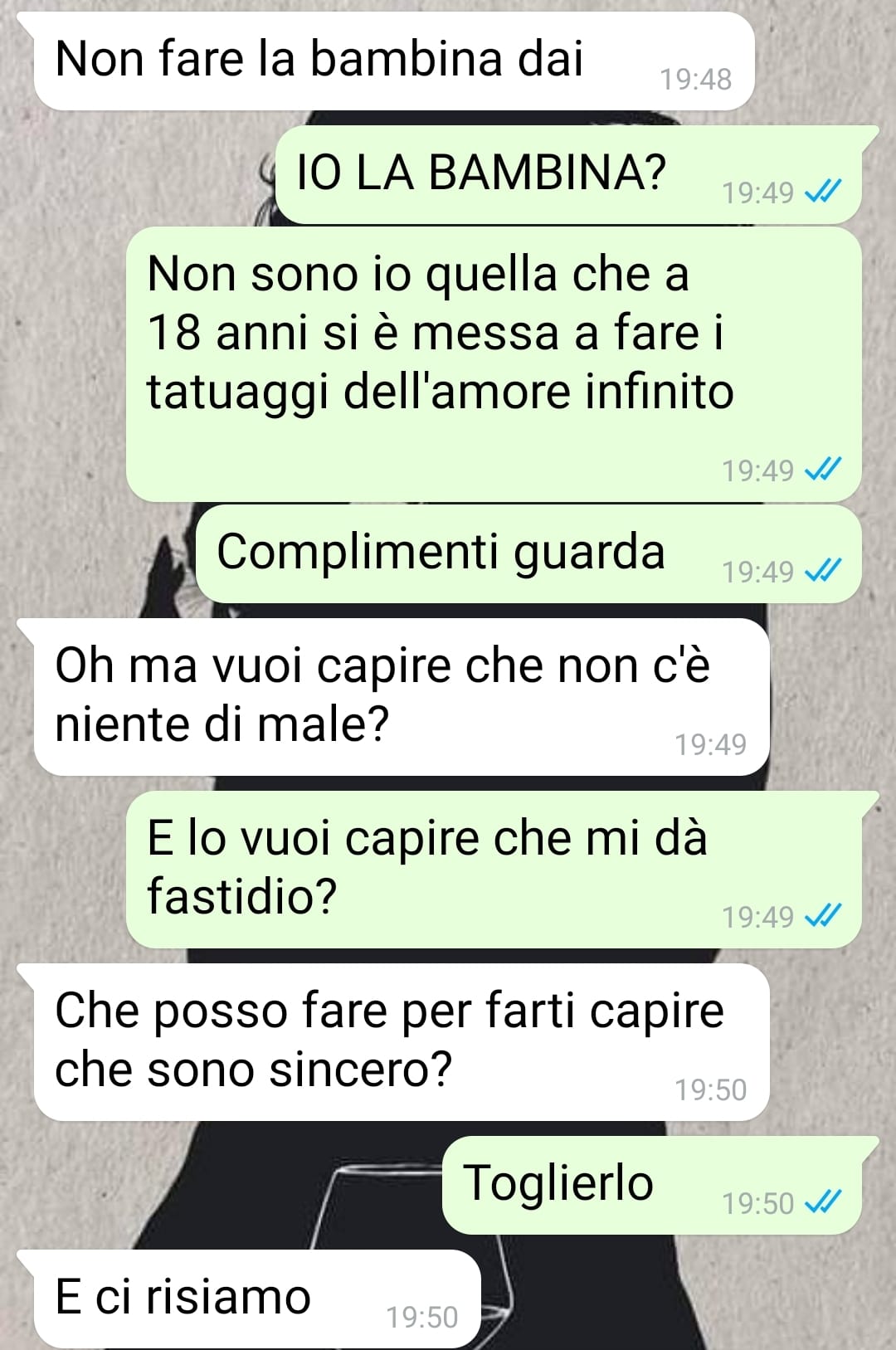This screenshot has height=1350, width=896.
Task: Tap the 19:48 timestamp on first message
Action: tap(695, 80)
